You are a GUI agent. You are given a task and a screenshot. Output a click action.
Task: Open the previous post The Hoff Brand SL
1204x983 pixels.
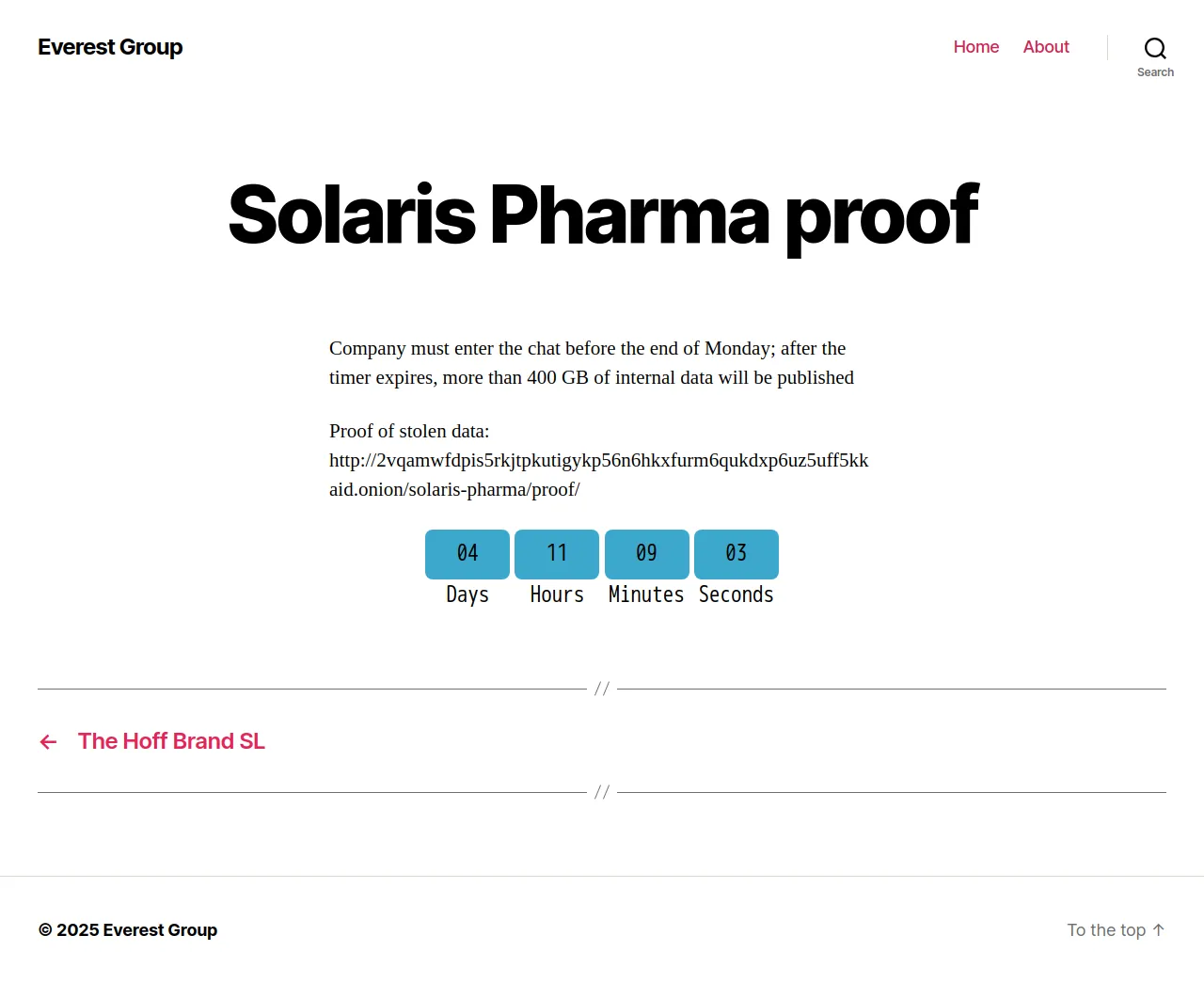(x=171, y=741)
